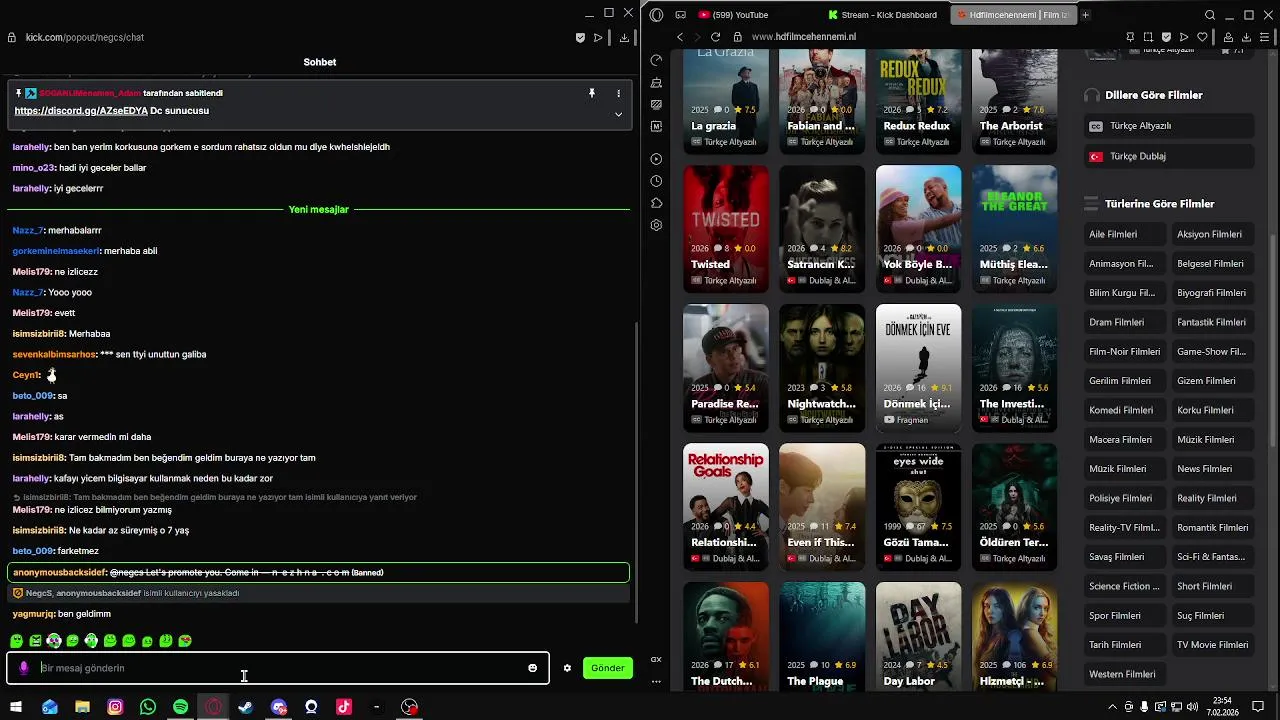Open Opera sidebar settings gear icon
The image size is (1280, 720).
(x=656, y=225)
